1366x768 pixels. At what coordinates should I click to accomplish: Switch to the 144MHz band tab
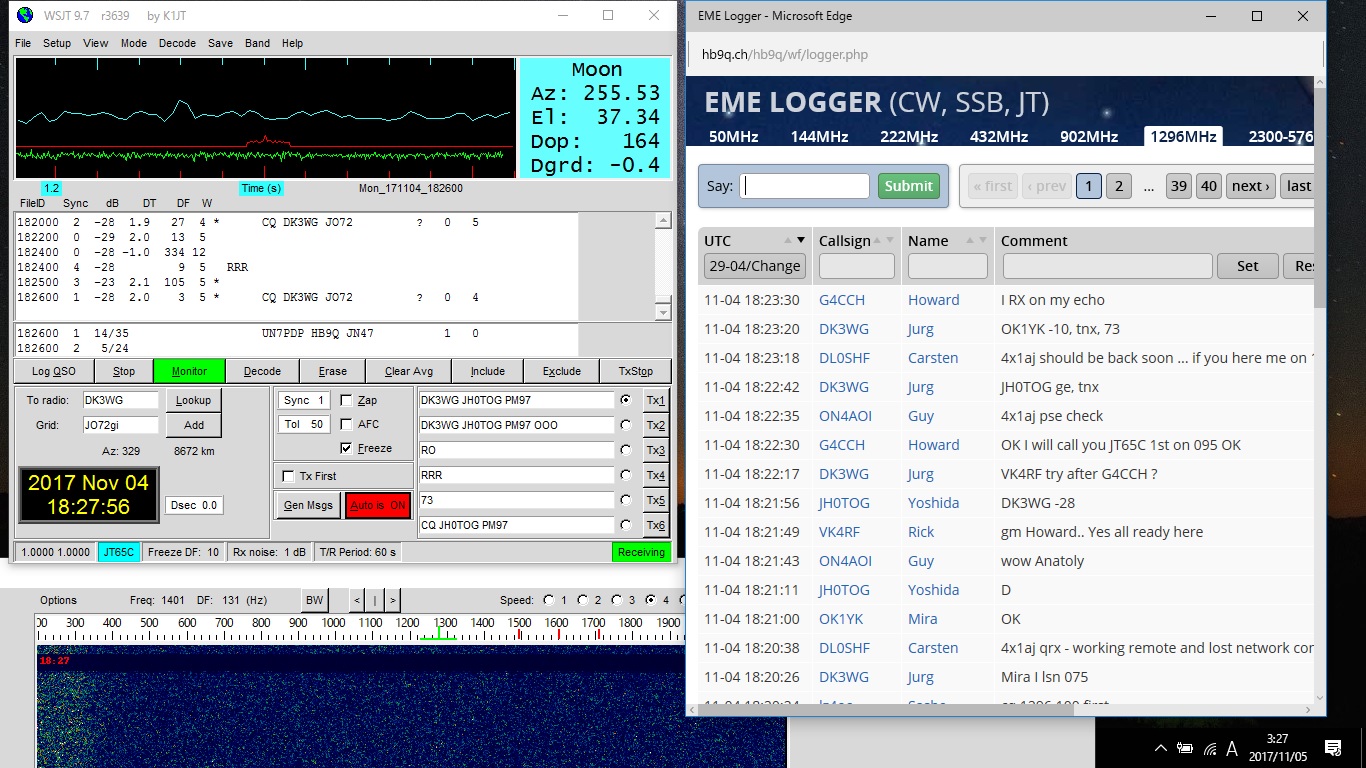[x=819, y=137]
